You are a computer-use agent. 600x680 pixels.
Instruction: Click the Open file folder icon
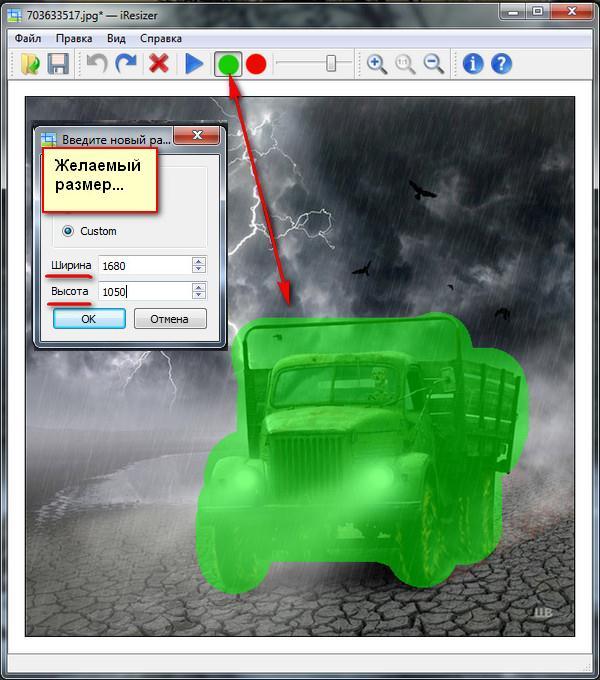pos(31,64)
